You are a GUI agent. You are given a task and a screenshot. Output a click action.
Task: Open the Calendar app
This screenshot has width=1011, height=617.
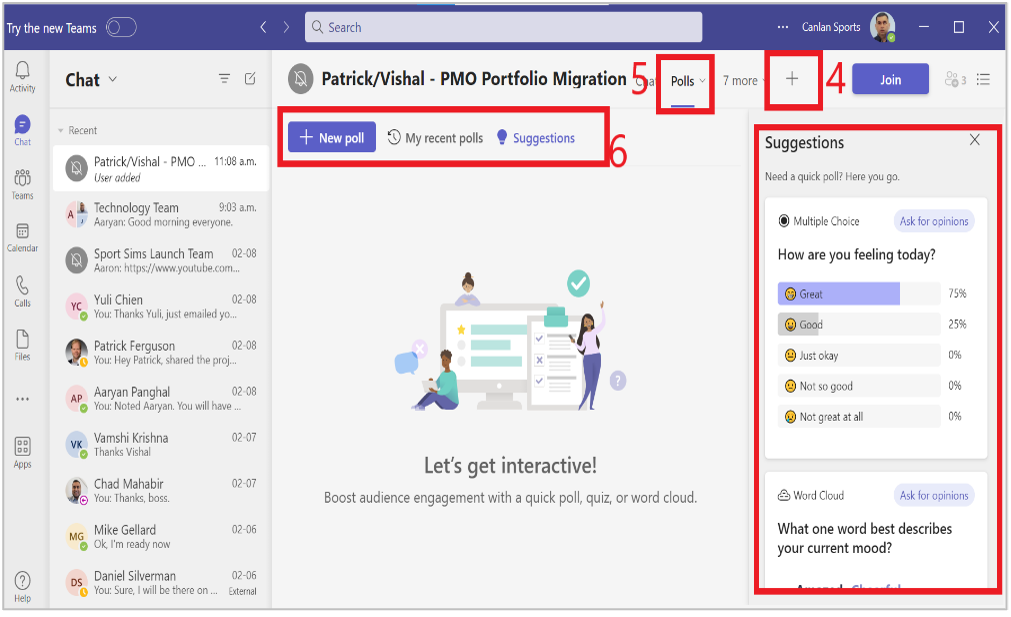(x=23, y=237)
